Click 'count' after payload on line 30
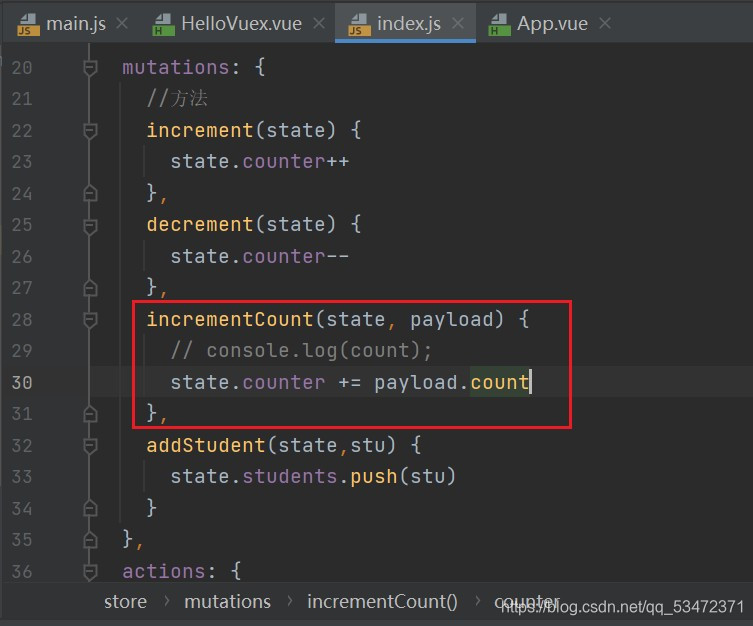This screenshot has height=626, width=753. 499,383
